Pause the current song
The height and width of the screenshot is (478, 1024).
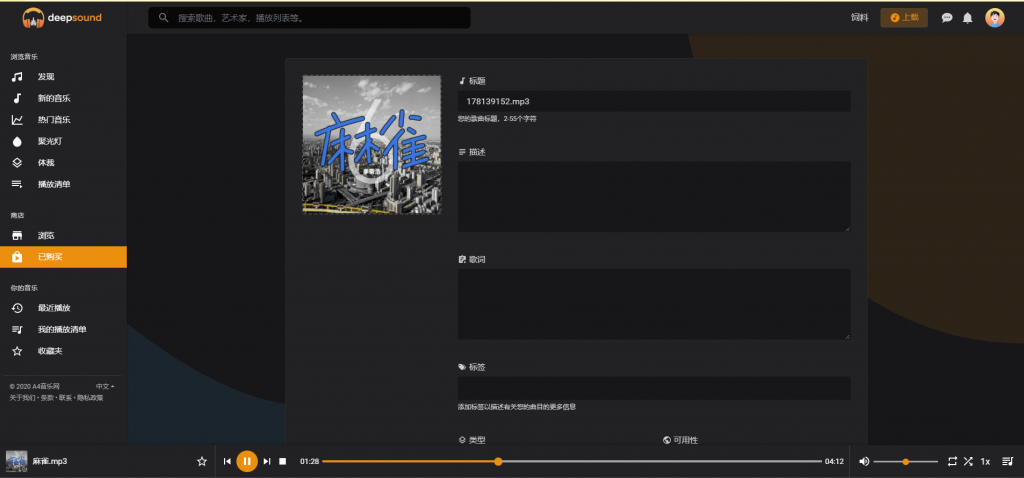[247, 461]
